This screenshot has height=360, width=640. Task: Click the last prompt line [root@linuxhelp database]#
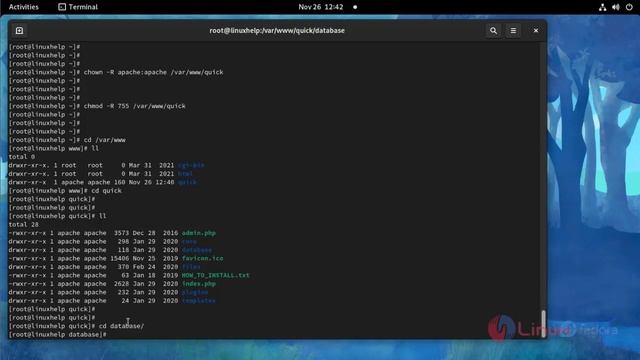pos(58,335)
